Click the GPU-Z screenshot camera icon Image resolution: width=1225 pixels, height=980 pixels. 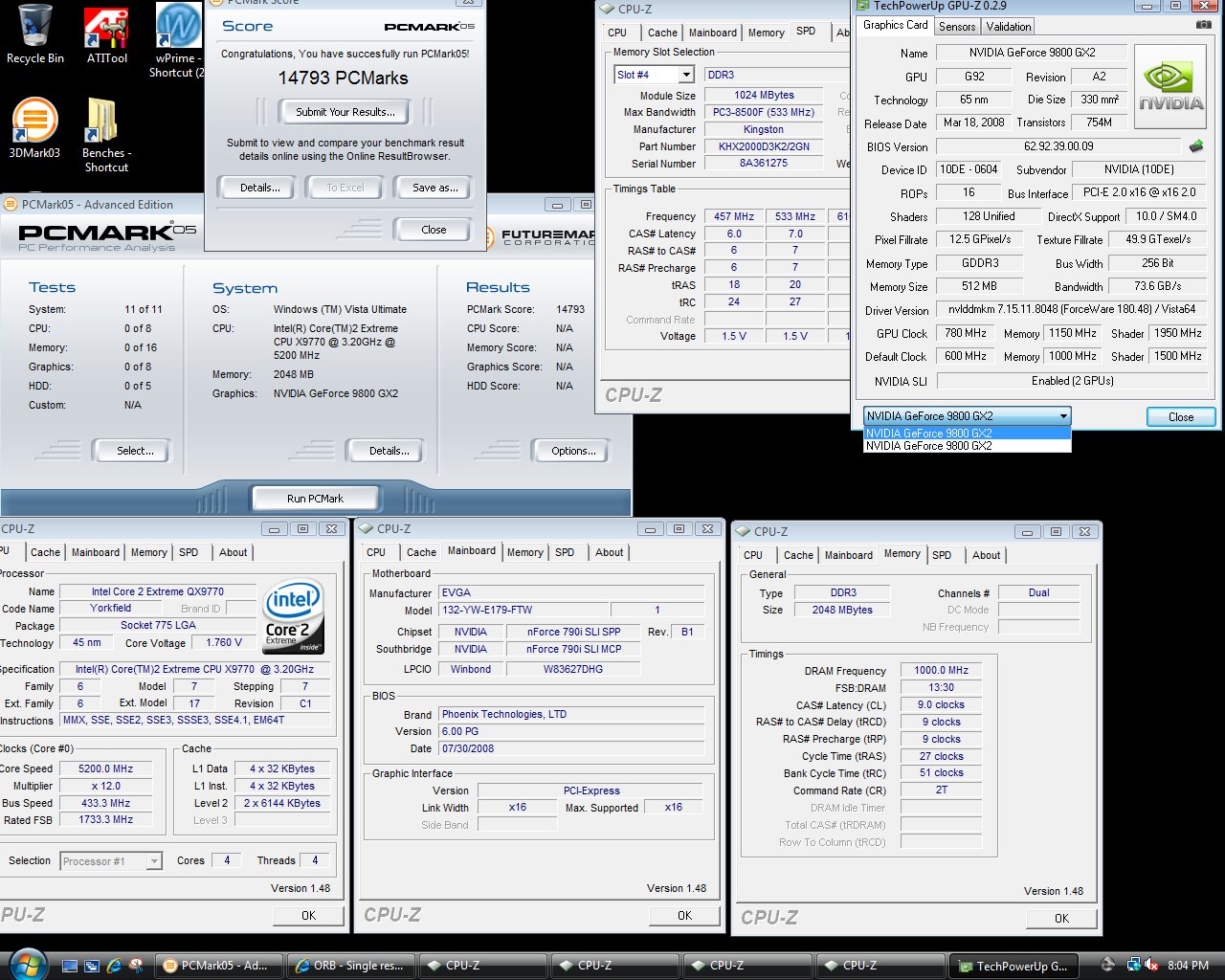pyautogui.click(x=1203, y=25)
